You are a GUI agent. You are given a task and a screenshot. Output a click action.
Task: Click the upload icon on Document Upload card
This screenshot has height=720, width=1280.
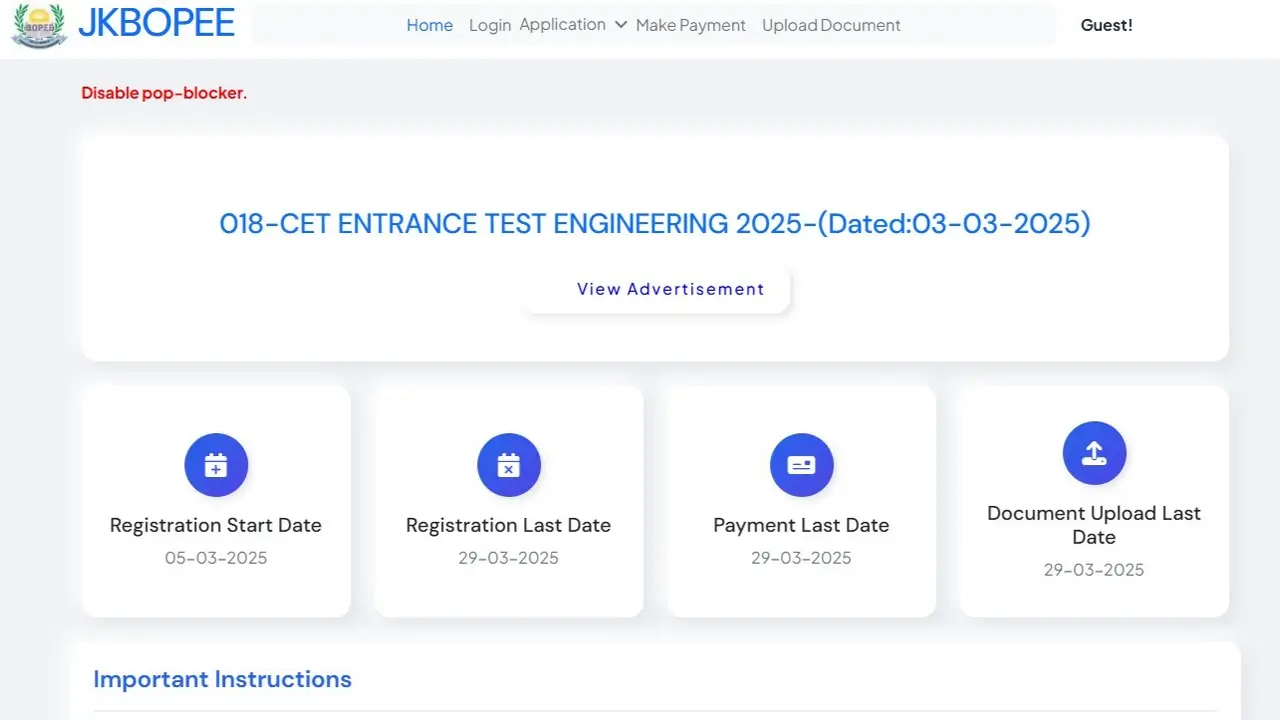pos(1094,452)
